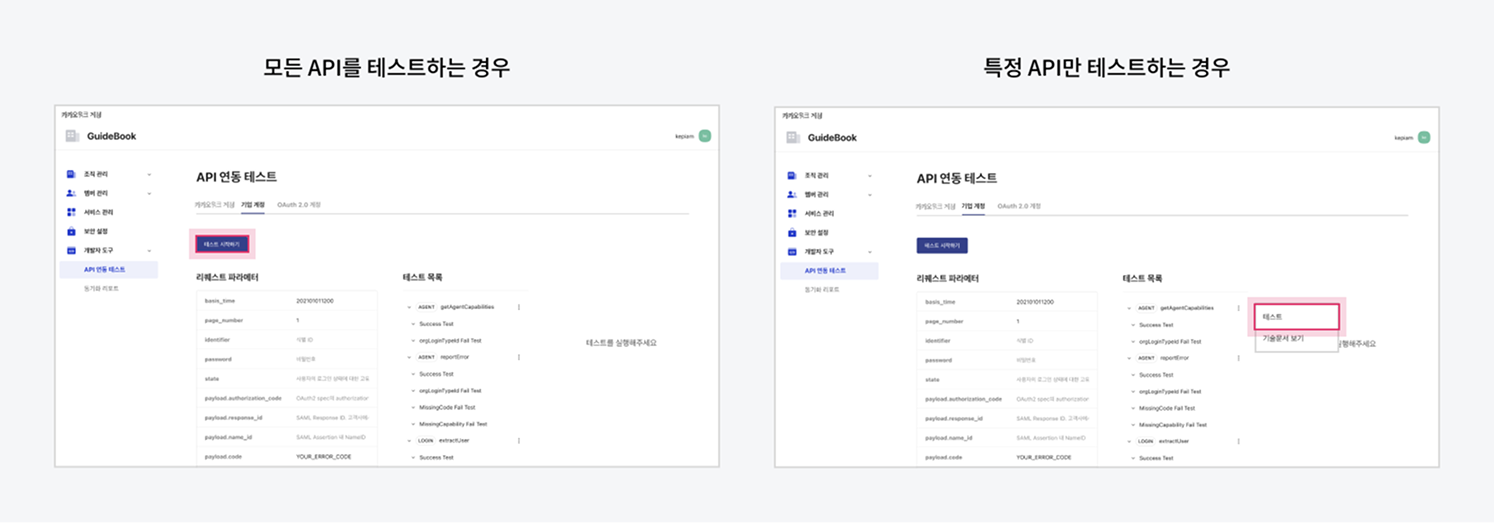Open 멤버 관리 icon in right screenshot sidebar

[792, 194]
